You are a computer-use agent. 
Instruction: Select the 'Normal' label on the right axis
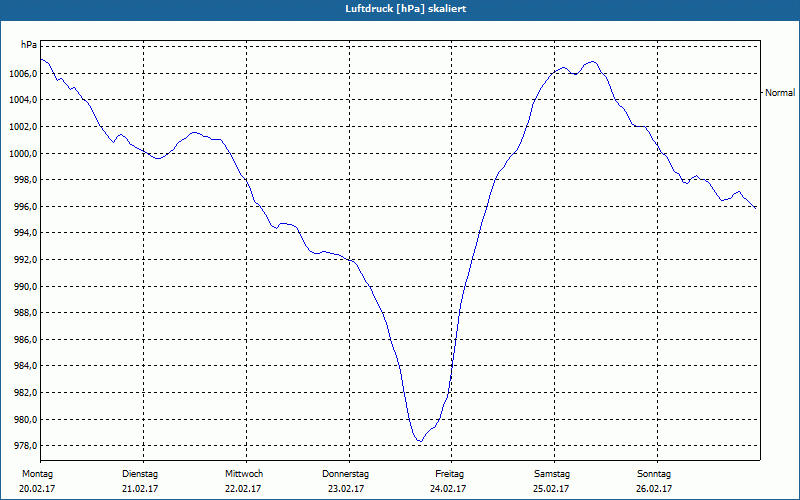tap(780, 92)
